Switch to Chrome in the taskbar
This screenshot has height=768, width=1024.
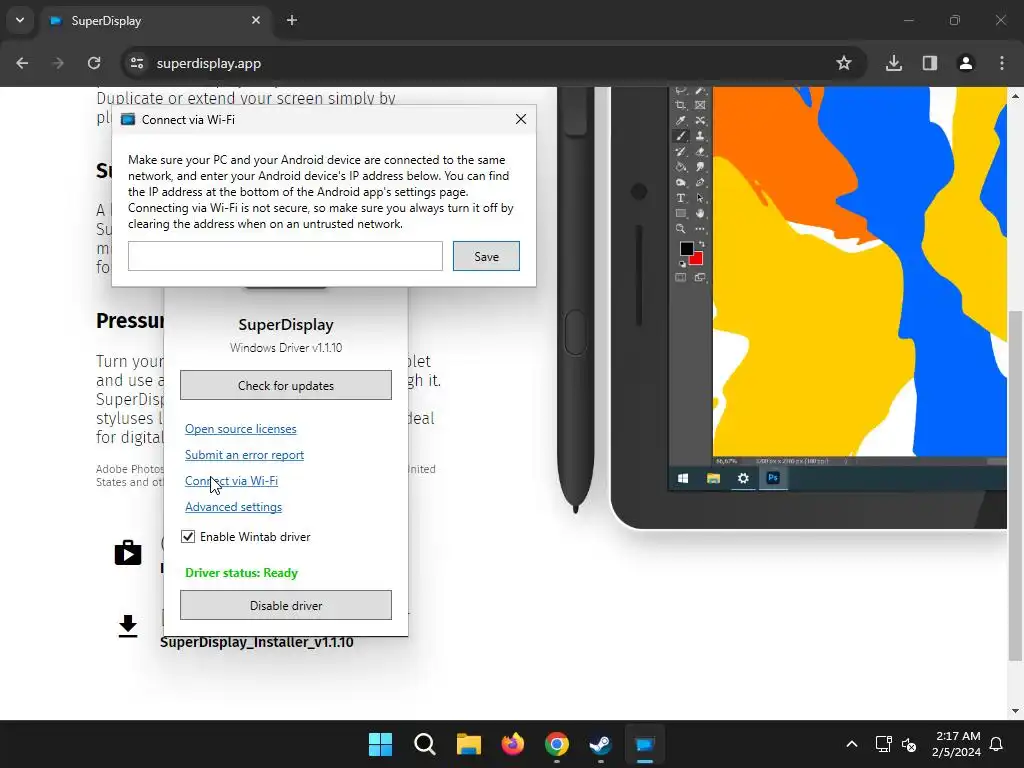[x=557, y=744]
